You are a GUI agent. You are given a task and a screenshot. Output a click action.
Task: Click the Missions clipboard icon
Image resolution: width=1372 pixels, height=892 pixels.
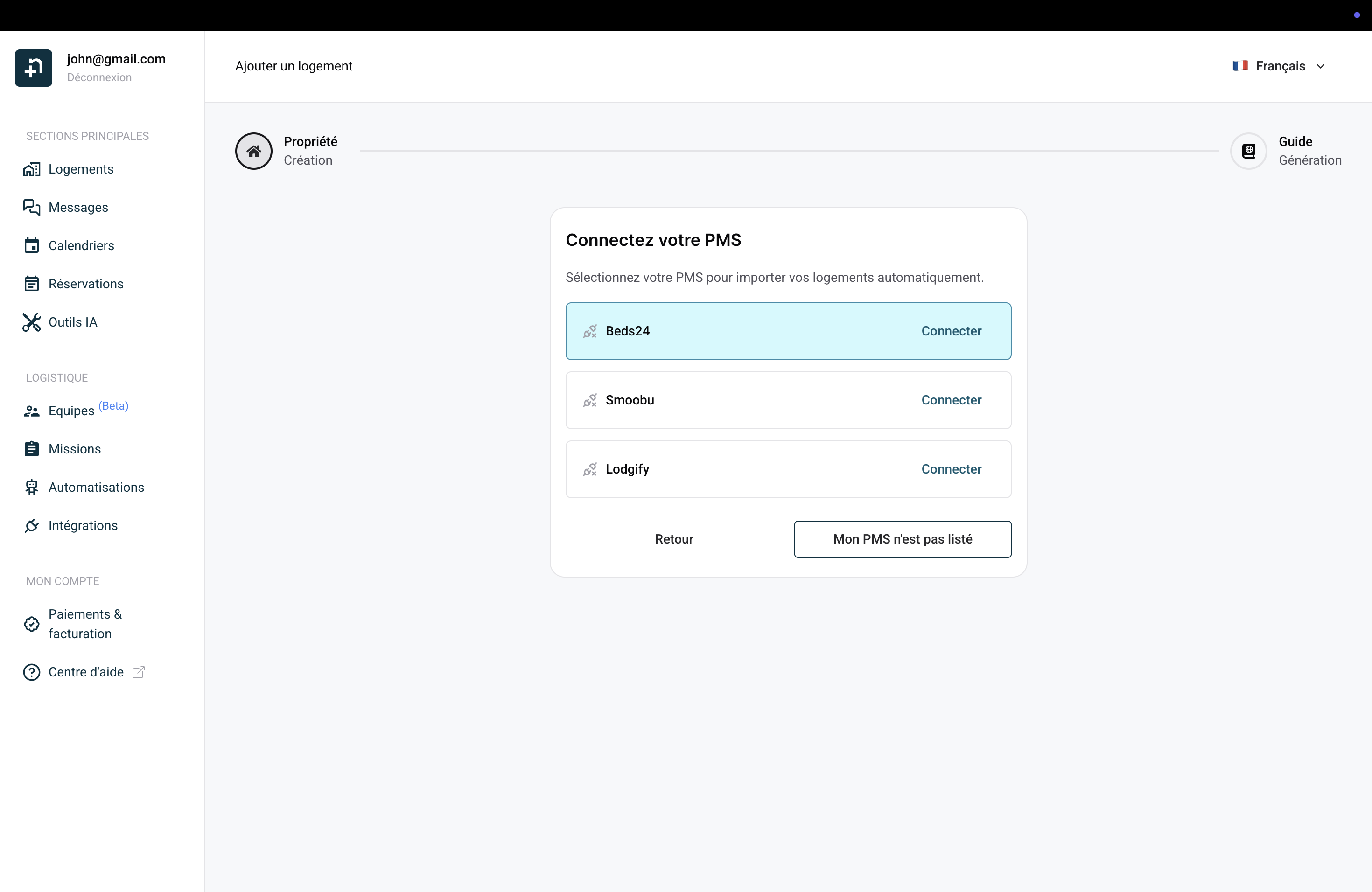point(32,449)
